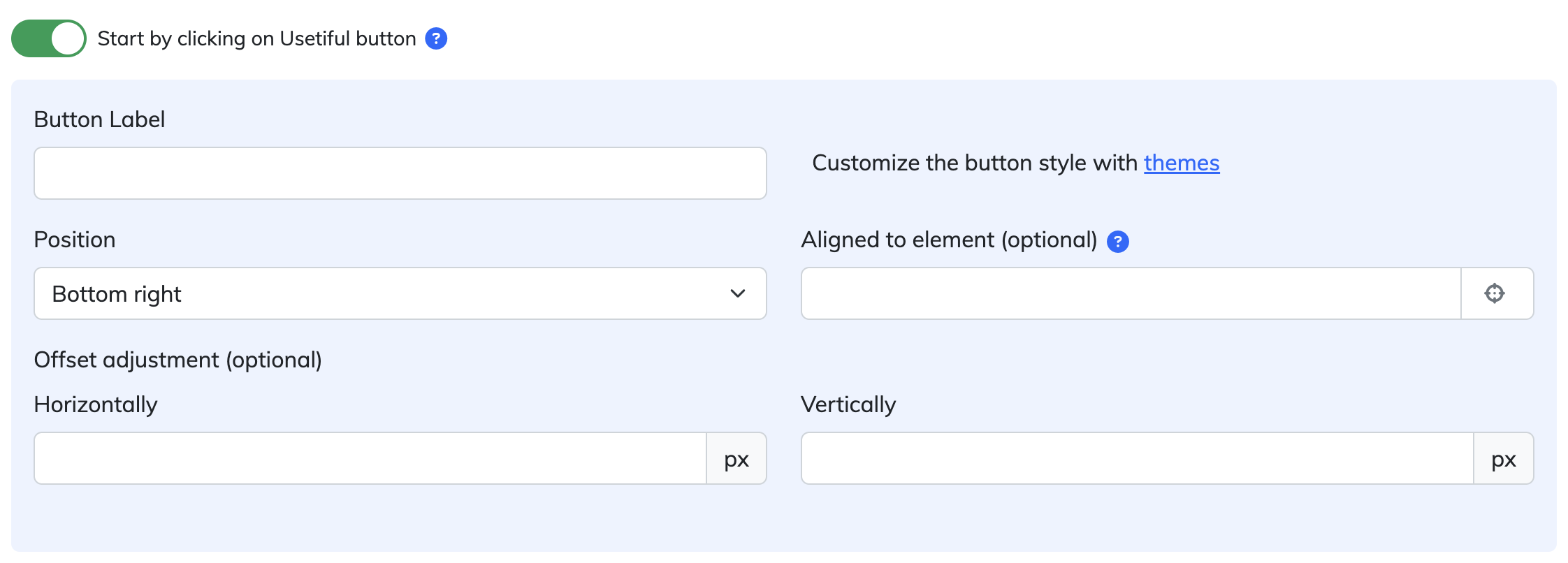
Task: Open help icon beside Usetiful button text
Action: pos(436,38)
